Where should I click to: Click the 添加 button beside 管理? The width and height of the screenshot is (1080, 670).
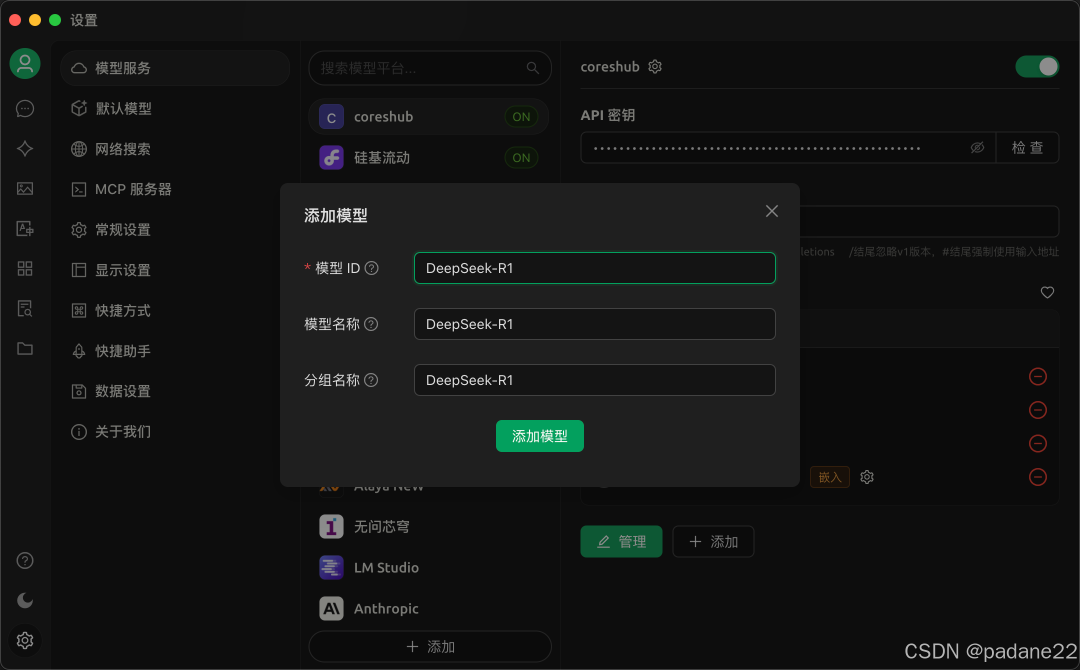point(713,542)
